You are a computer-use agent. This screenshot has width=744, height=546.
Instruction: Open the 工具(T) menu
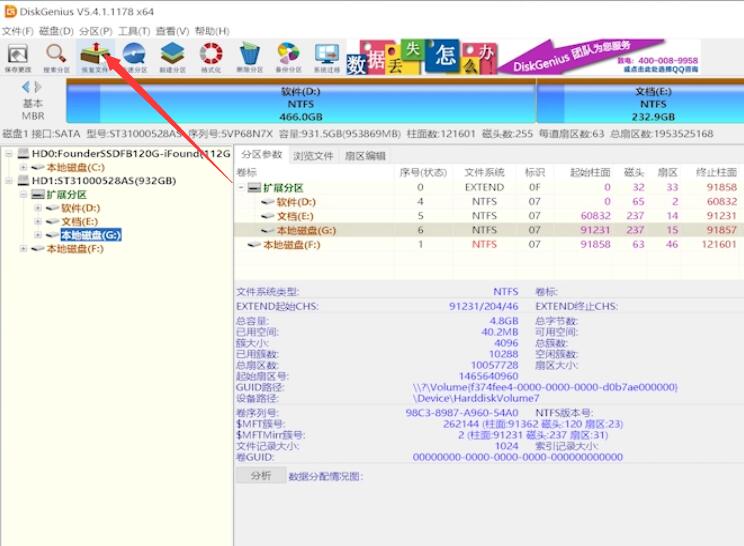(x=134, y=31)
